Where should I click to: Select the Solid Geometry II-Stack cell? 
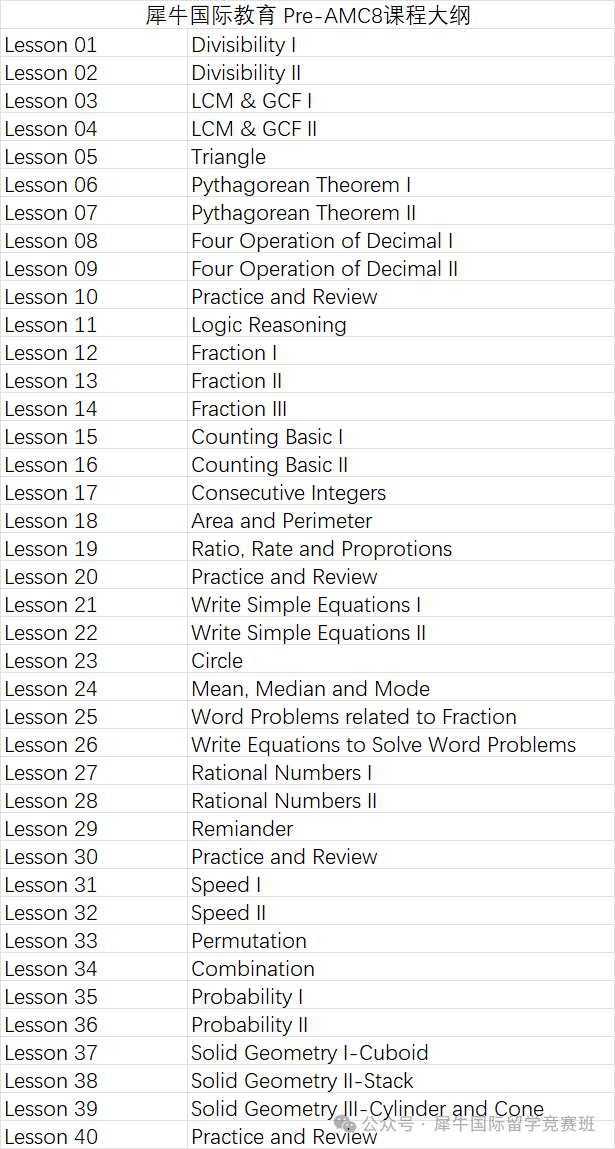(302, 1081)
